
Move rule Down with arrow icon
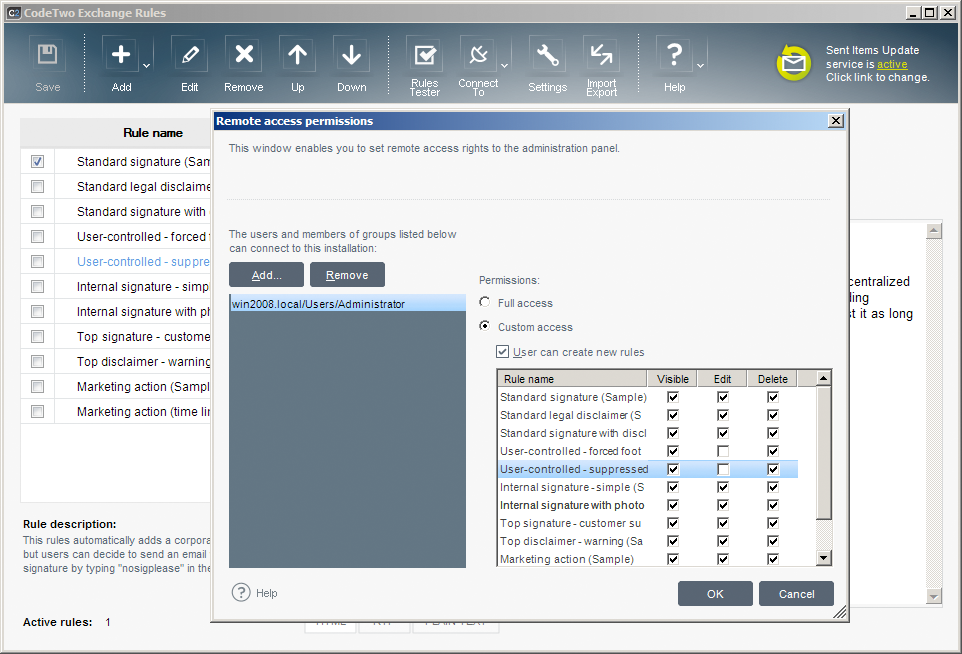point(352,55)
